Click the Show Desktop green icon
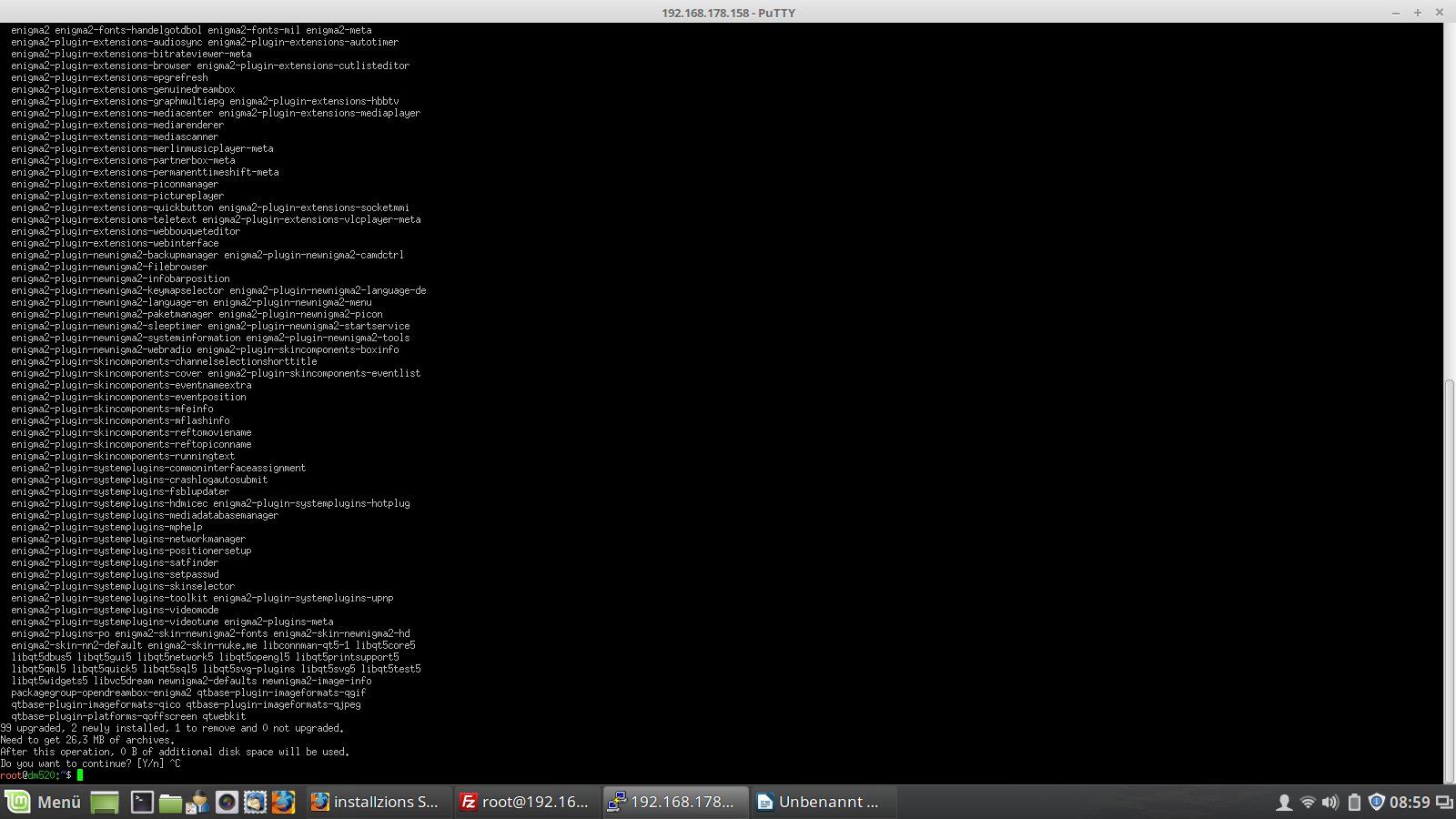The height and width of the screenshot is (819, 1456). tap(105, 802)
